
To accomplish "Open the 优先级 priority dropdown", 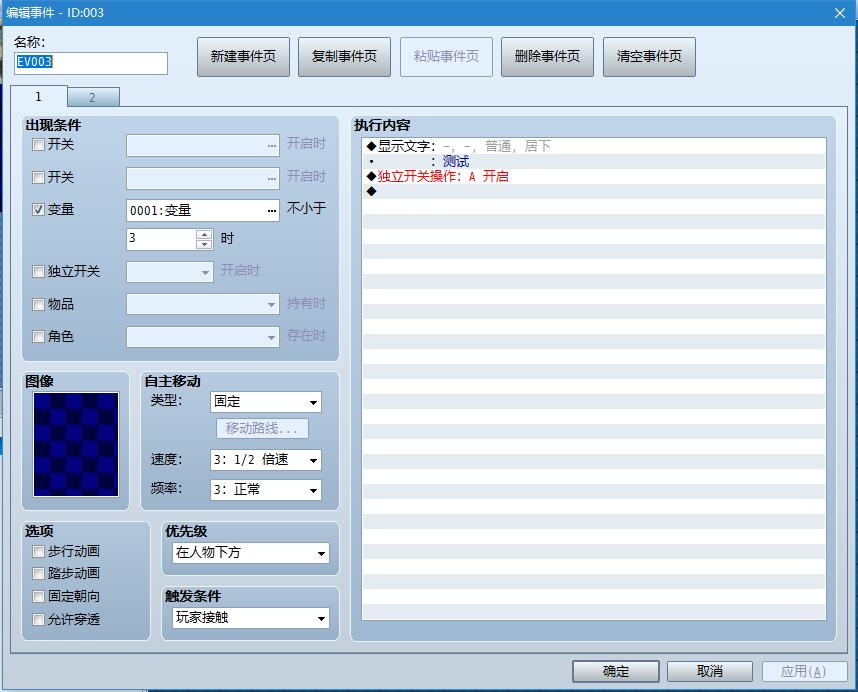I will pyautogui.click(x=251, y=553).
